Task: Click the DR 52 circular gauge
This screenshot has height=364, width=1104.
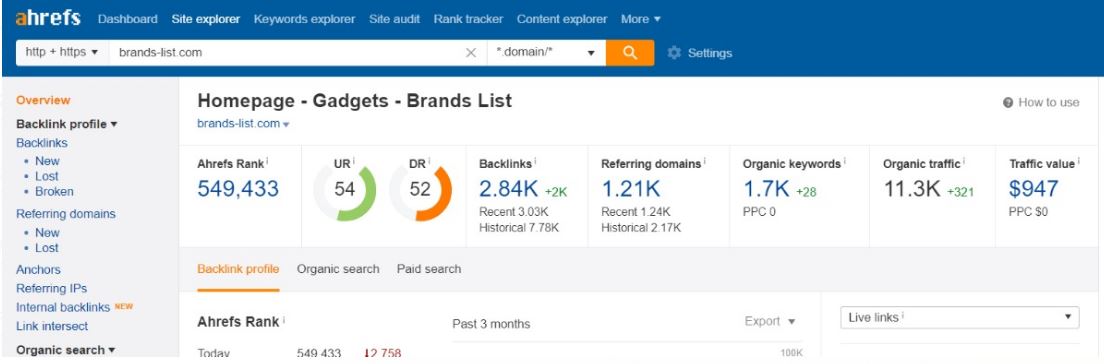Action: 420,189
